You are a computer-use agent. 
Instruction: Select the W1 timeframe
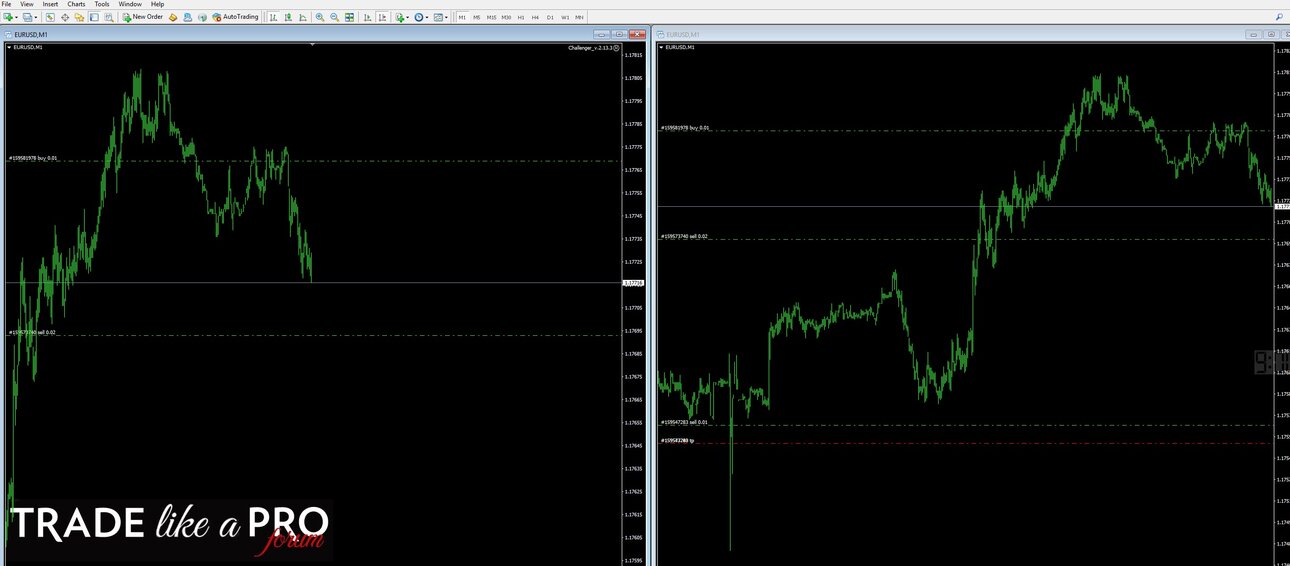pos(565,17)
